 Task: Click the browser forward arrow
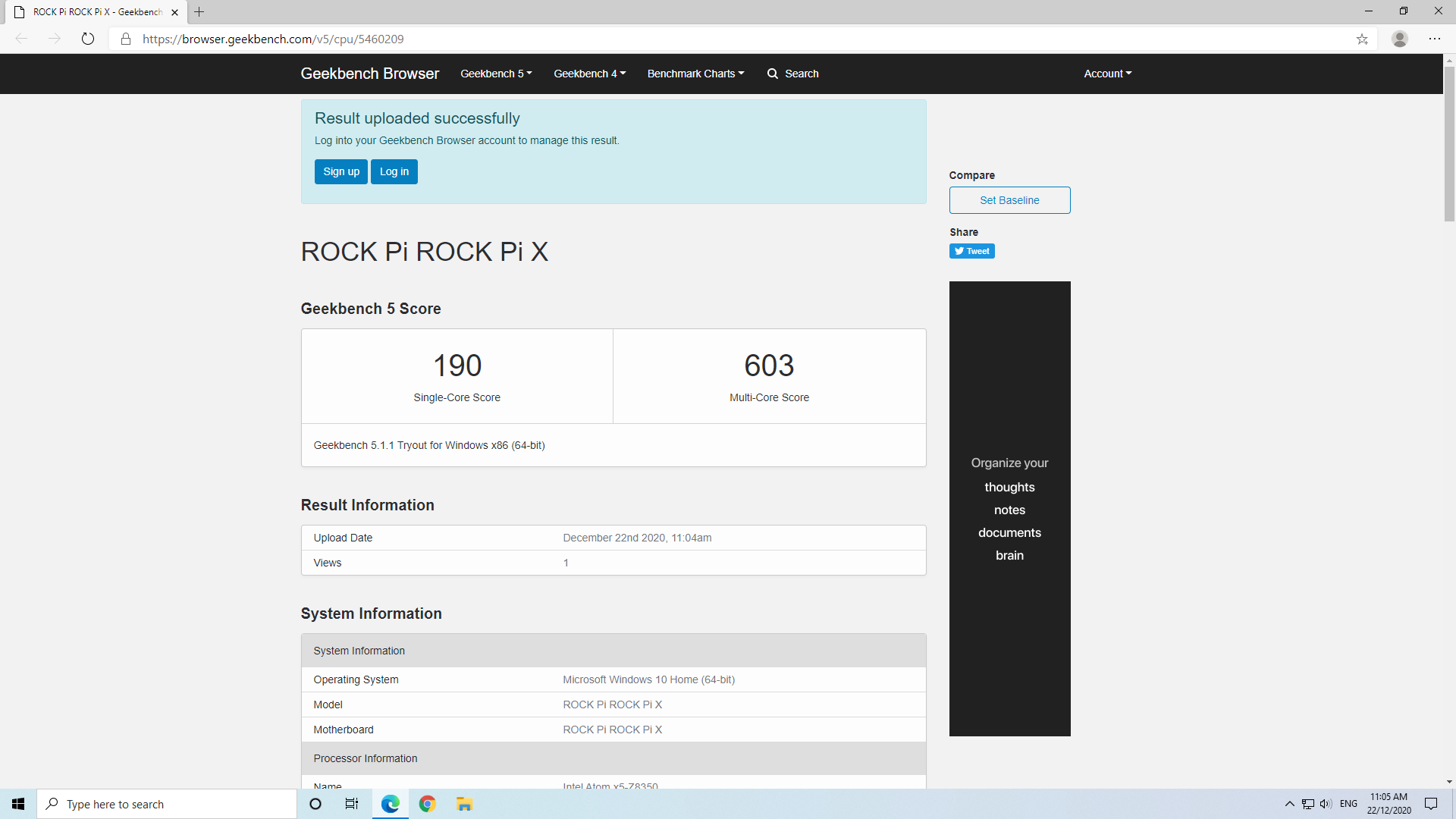point(54,39)
